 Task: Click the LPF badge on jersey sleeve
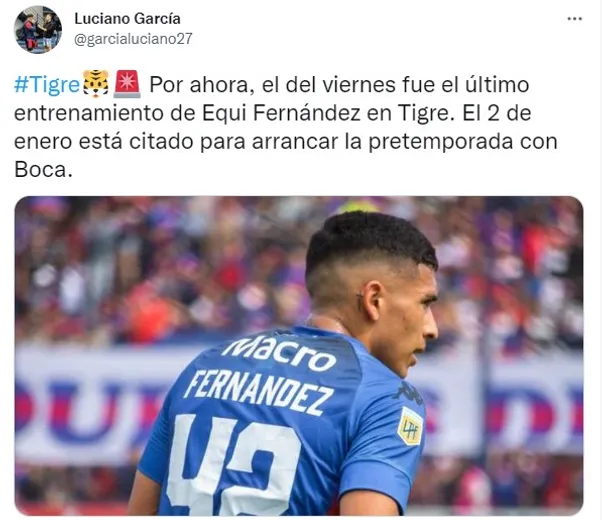click(410, 426)
